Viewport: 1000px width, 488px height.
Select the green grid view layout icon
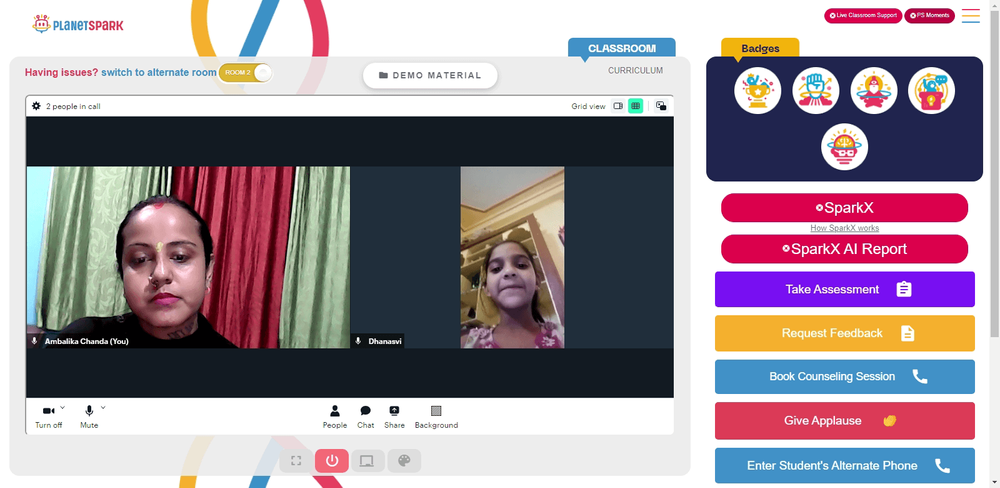tap(635, 106)
